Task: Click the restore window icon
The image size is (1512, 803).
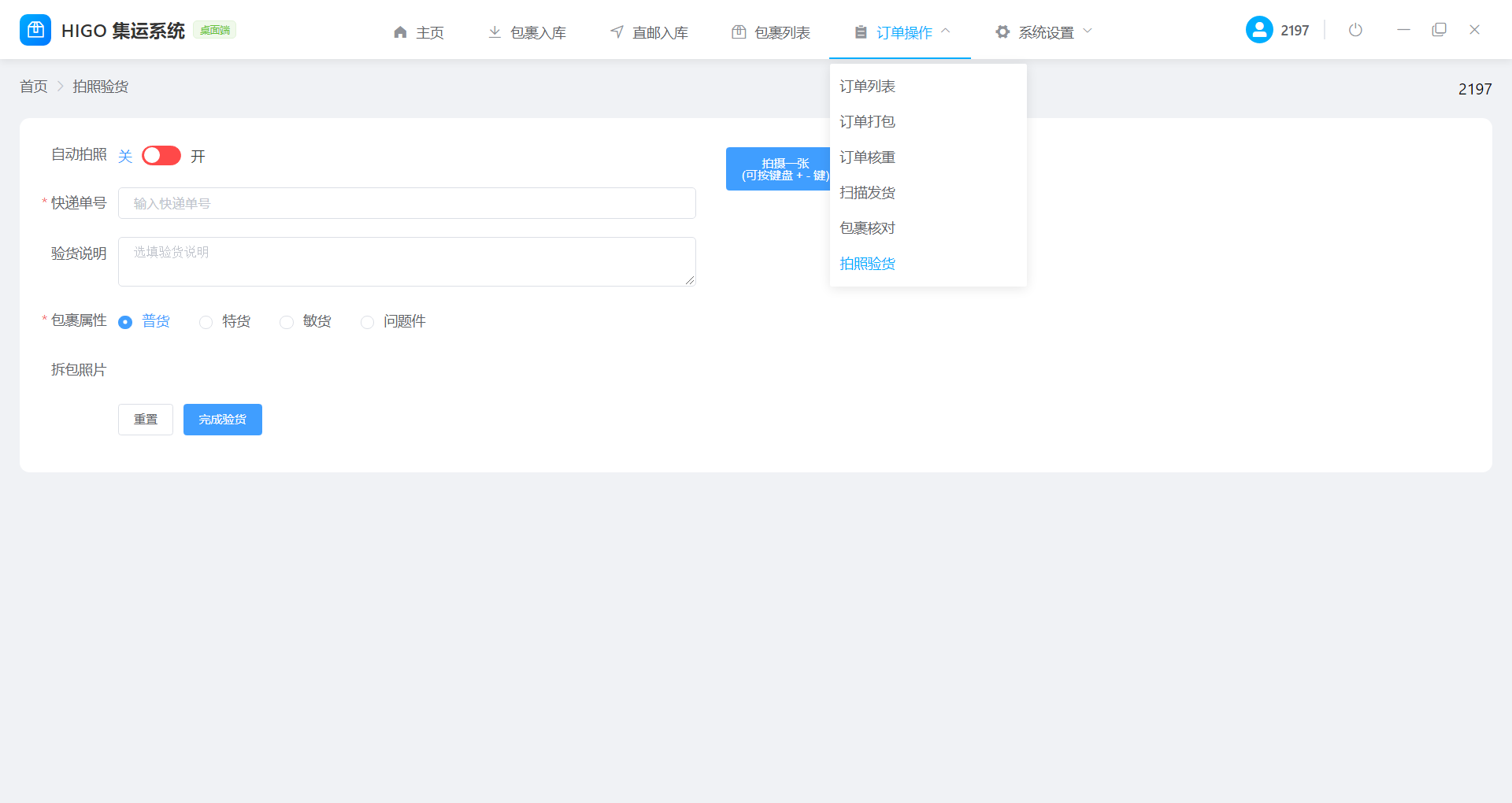Action: click(1439, 30)
